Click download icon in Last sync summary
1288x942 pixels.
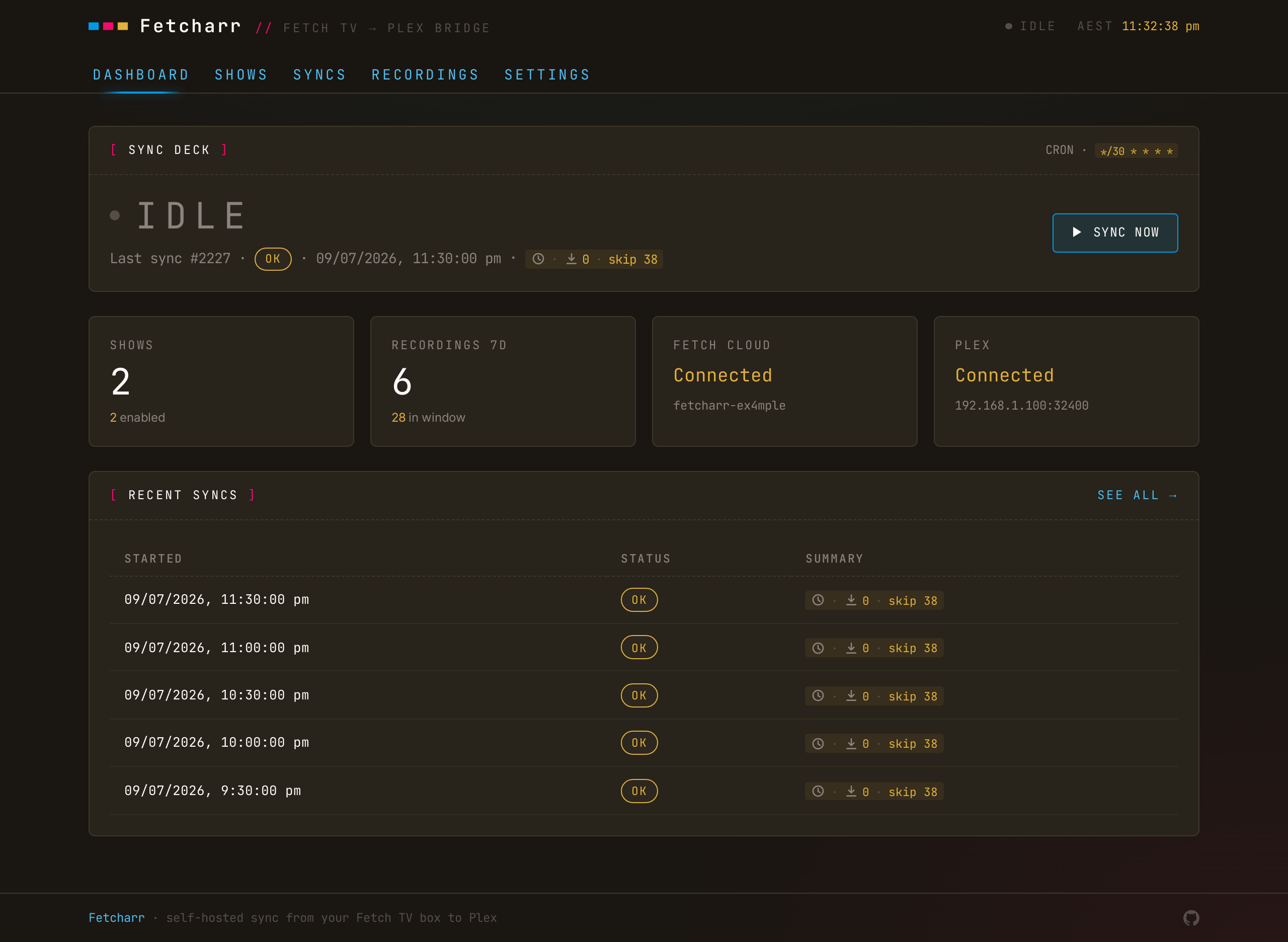pos(572,259)
